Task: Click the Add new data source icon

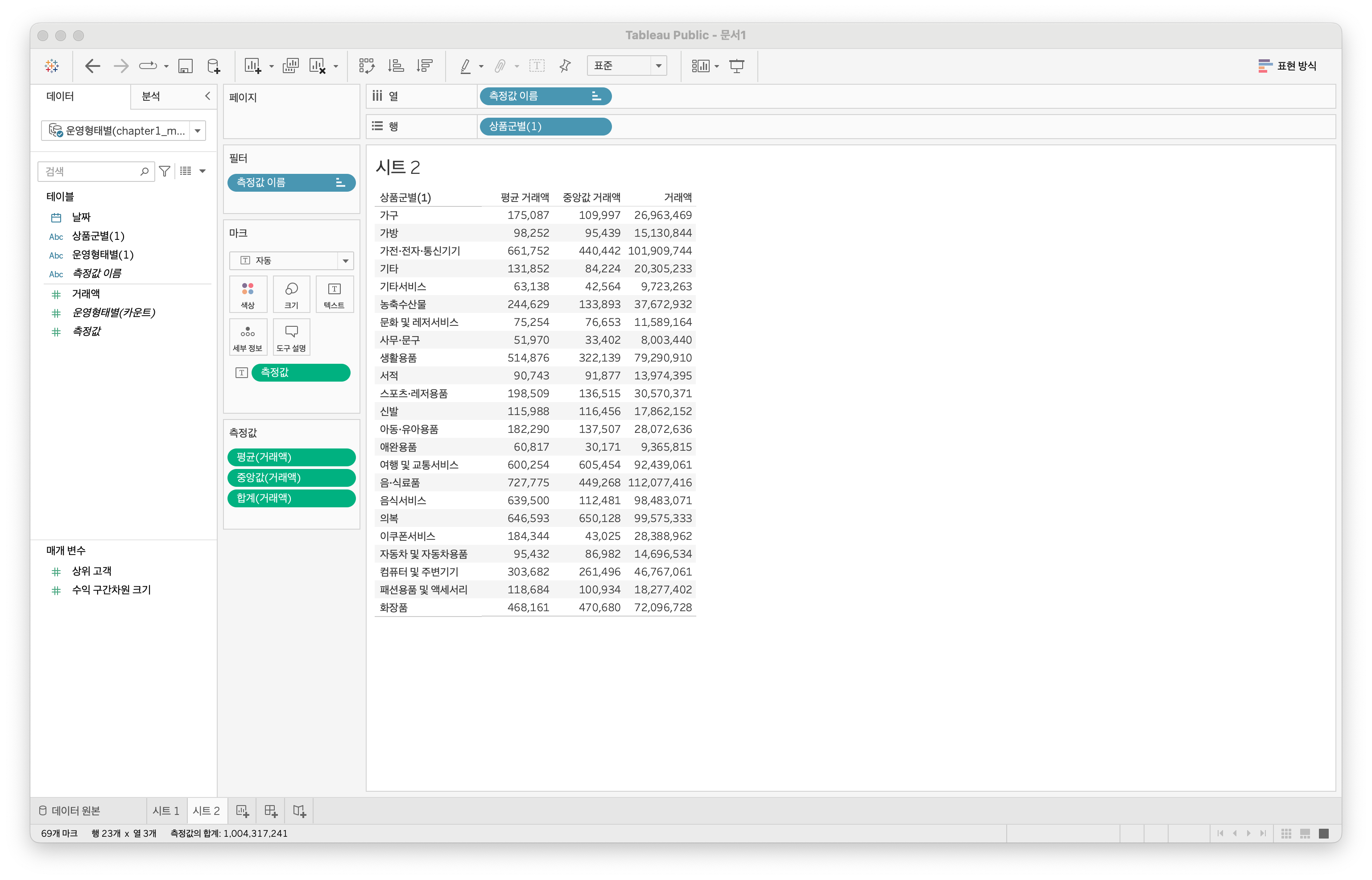Action: click(213, 66)
